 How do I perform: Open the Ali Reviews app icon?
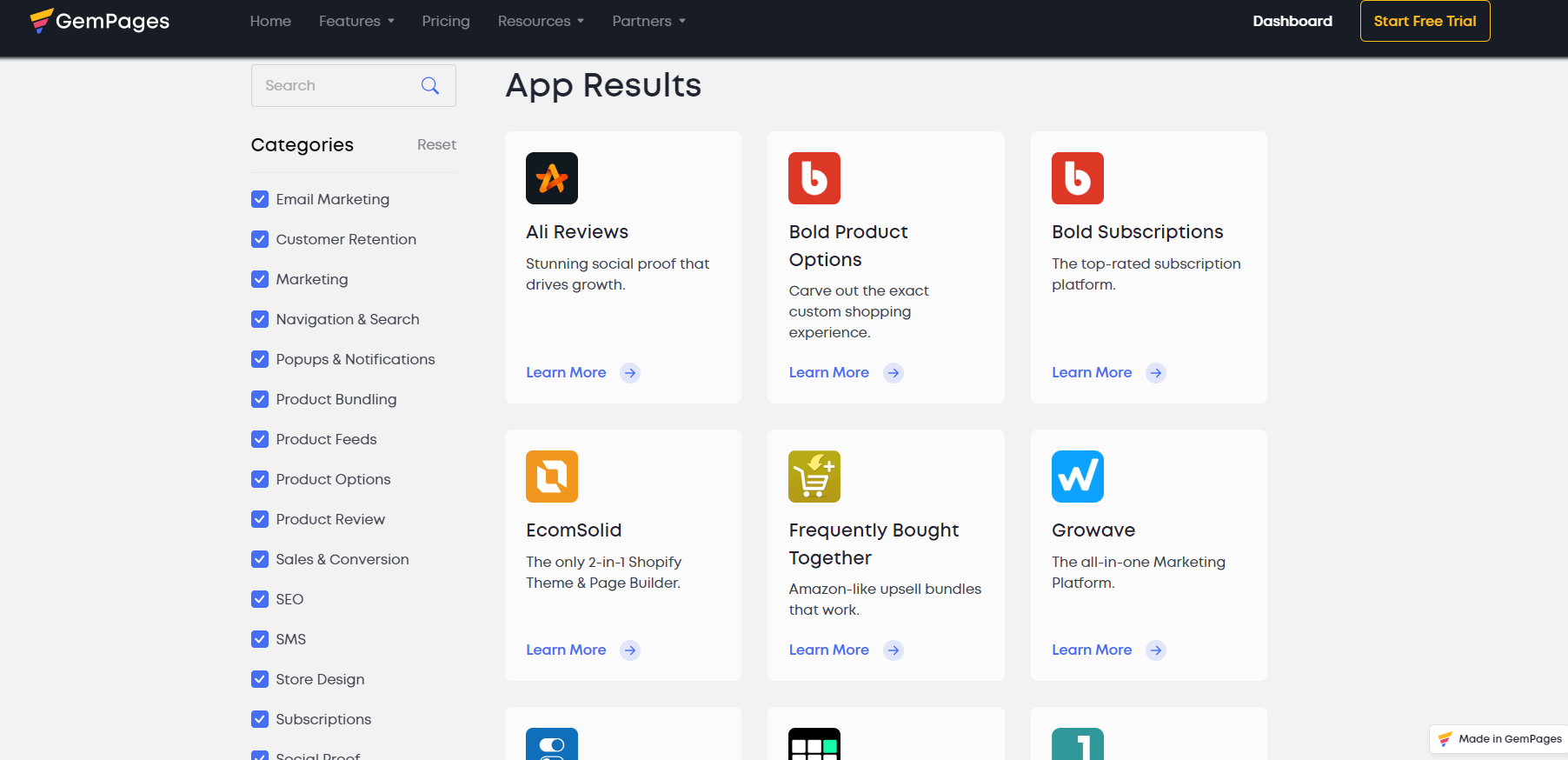pyautogui.click(x=552, y=178)
